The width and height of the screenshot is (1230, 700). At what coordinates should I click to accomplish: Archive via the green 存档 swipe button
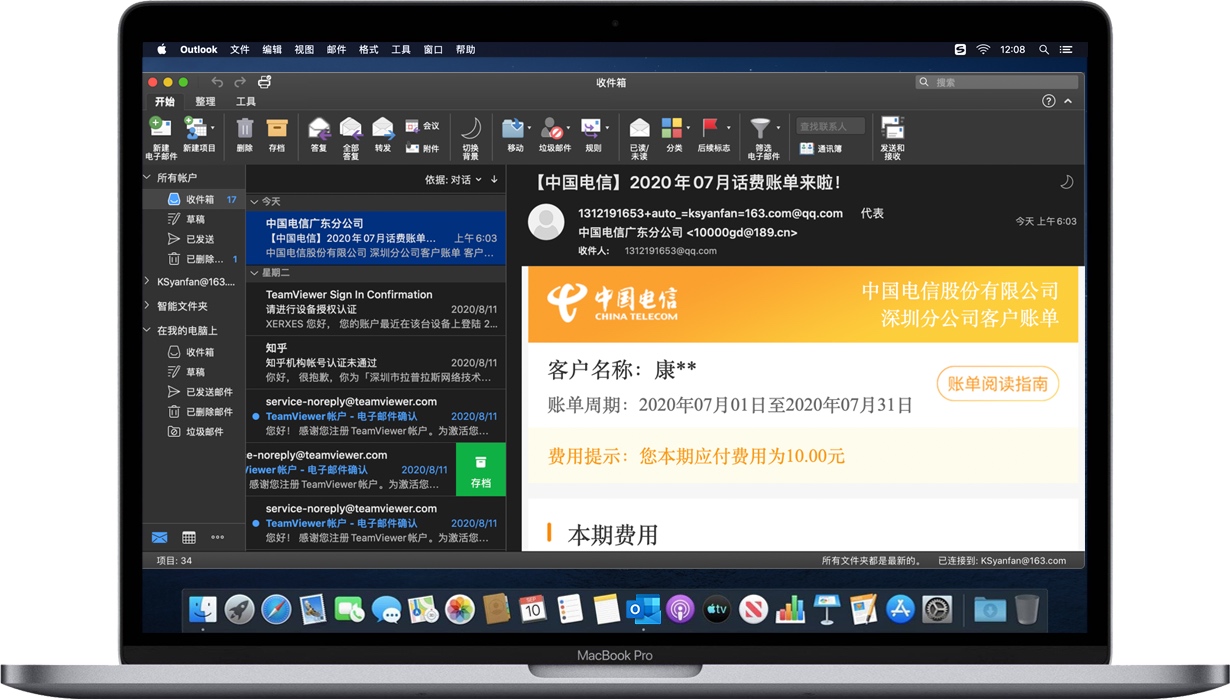[x=481, y=470]
